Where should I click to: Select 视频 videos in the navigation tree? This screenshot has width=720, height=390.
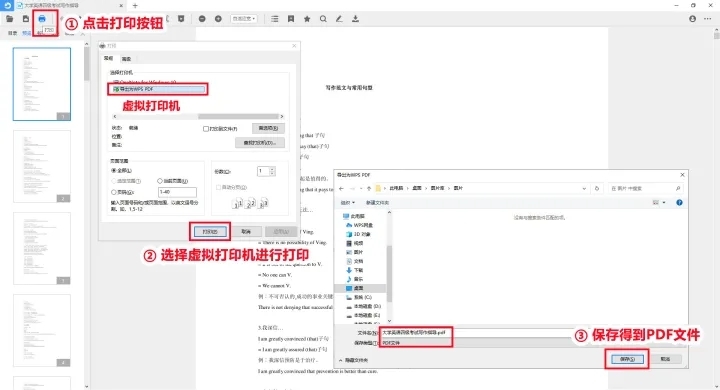354,243
